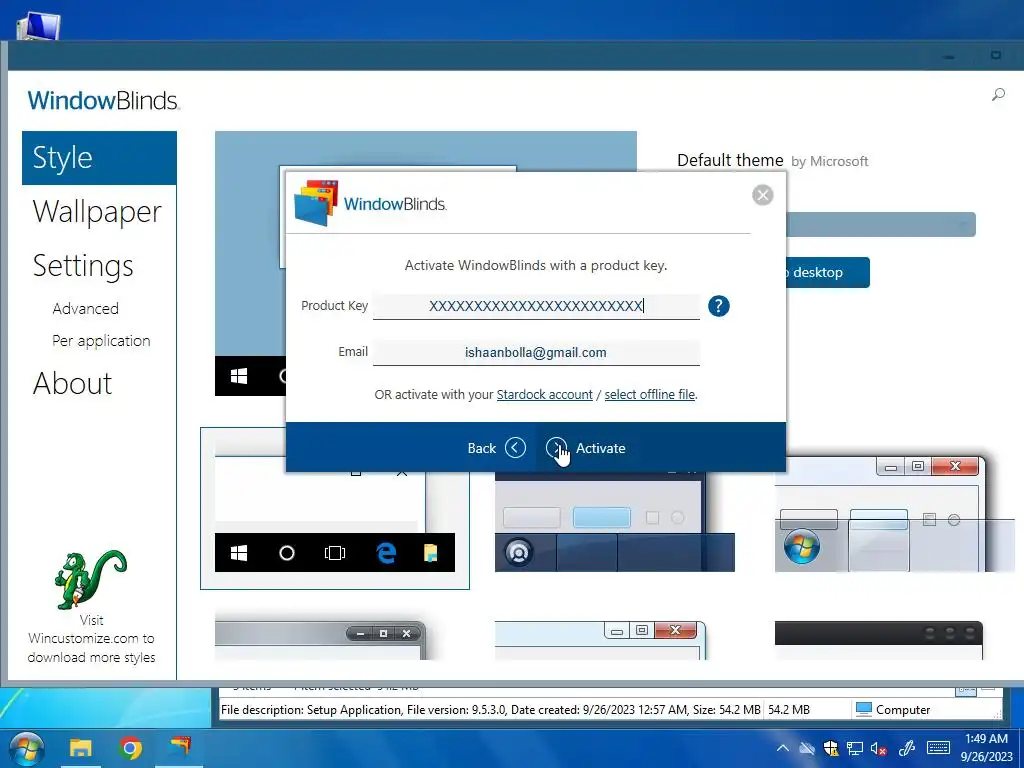This screenshot has width=1024, height=768.
Task: Click the cloud sync tray icon
Action: 807,748
